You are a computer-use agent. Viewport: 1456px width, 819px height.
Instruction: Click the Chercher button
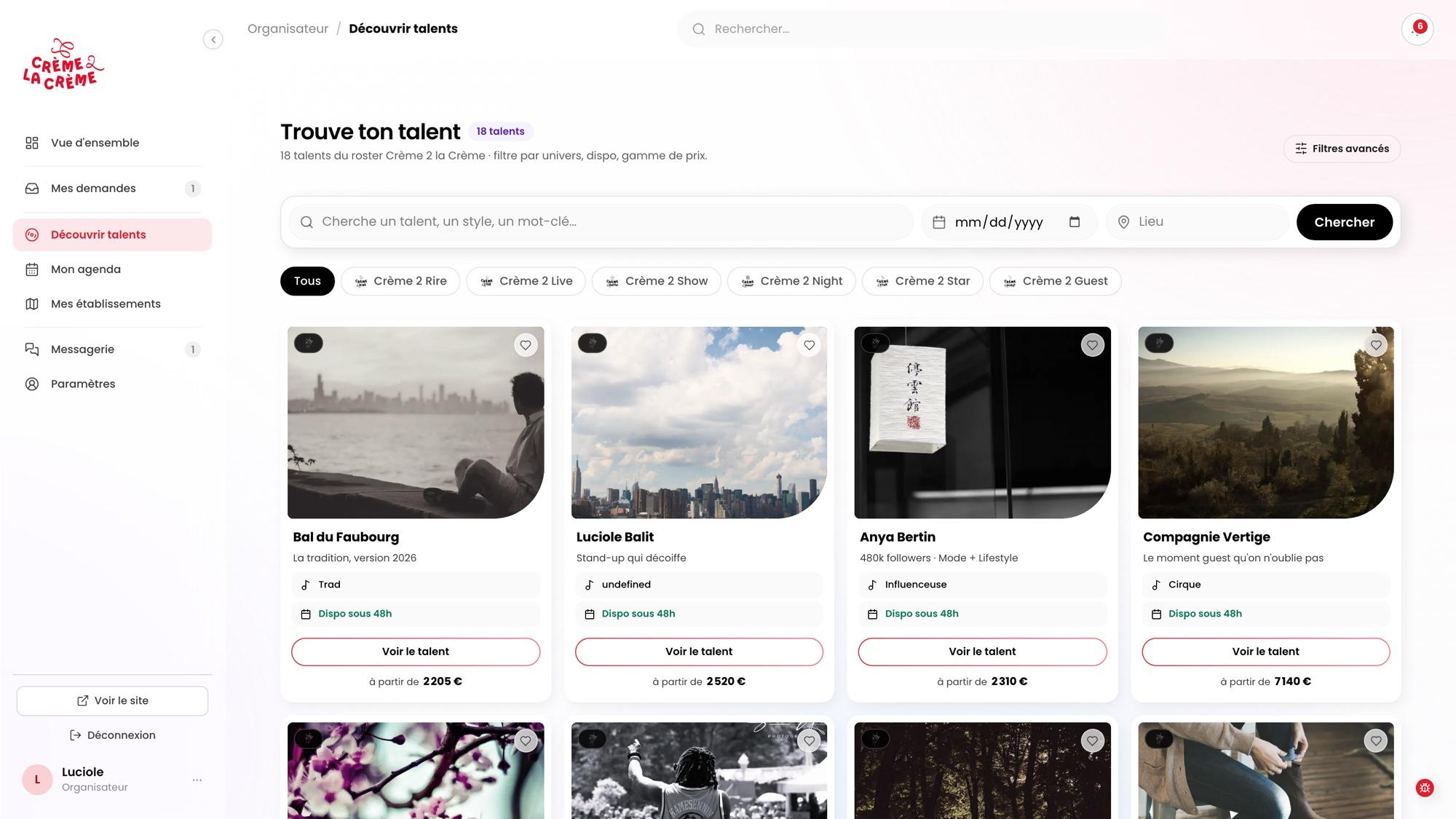pos(1344,222)
